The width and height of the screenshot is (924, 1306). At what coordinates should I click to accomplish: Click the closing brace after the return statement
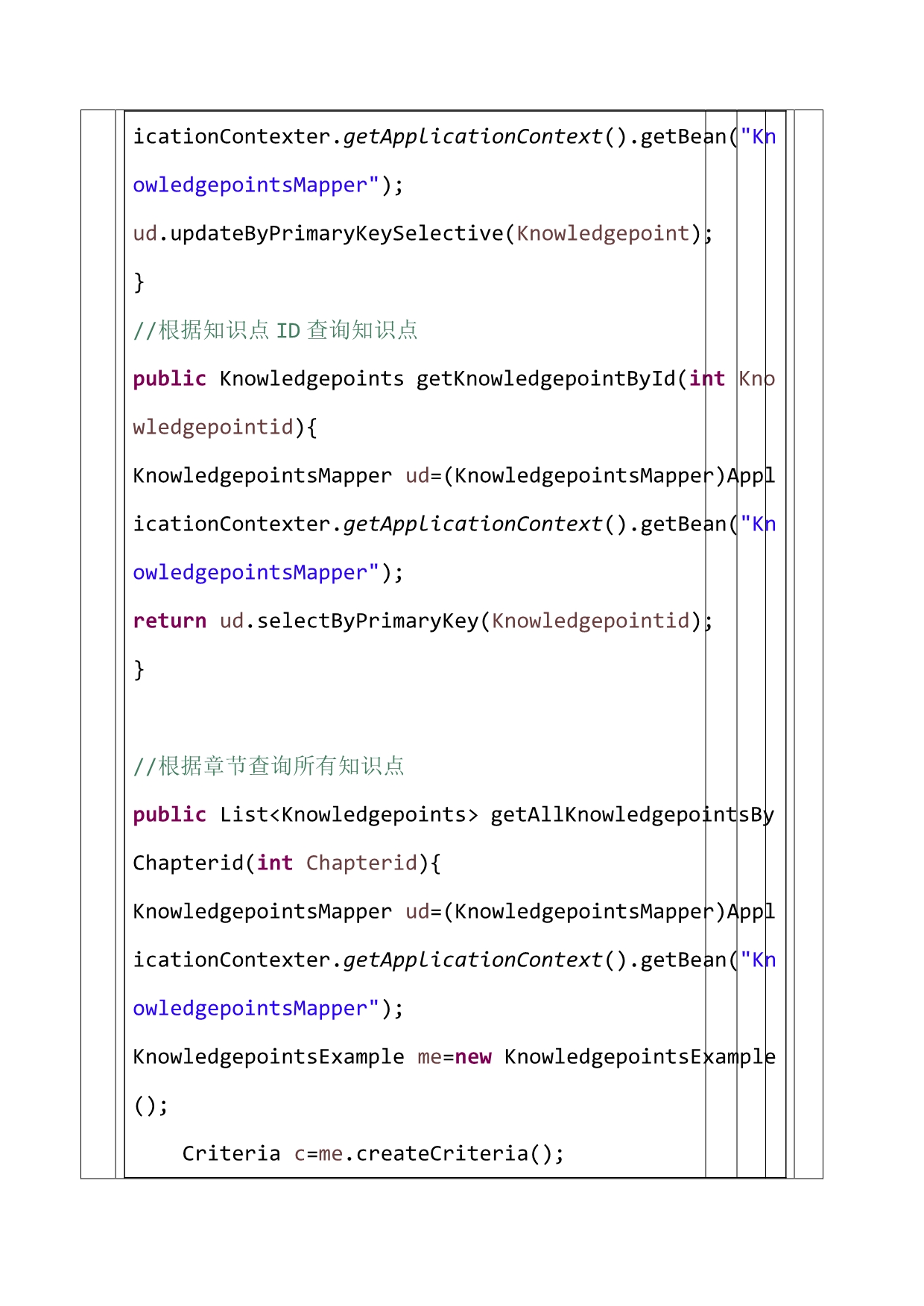click(x=139, y=670)
